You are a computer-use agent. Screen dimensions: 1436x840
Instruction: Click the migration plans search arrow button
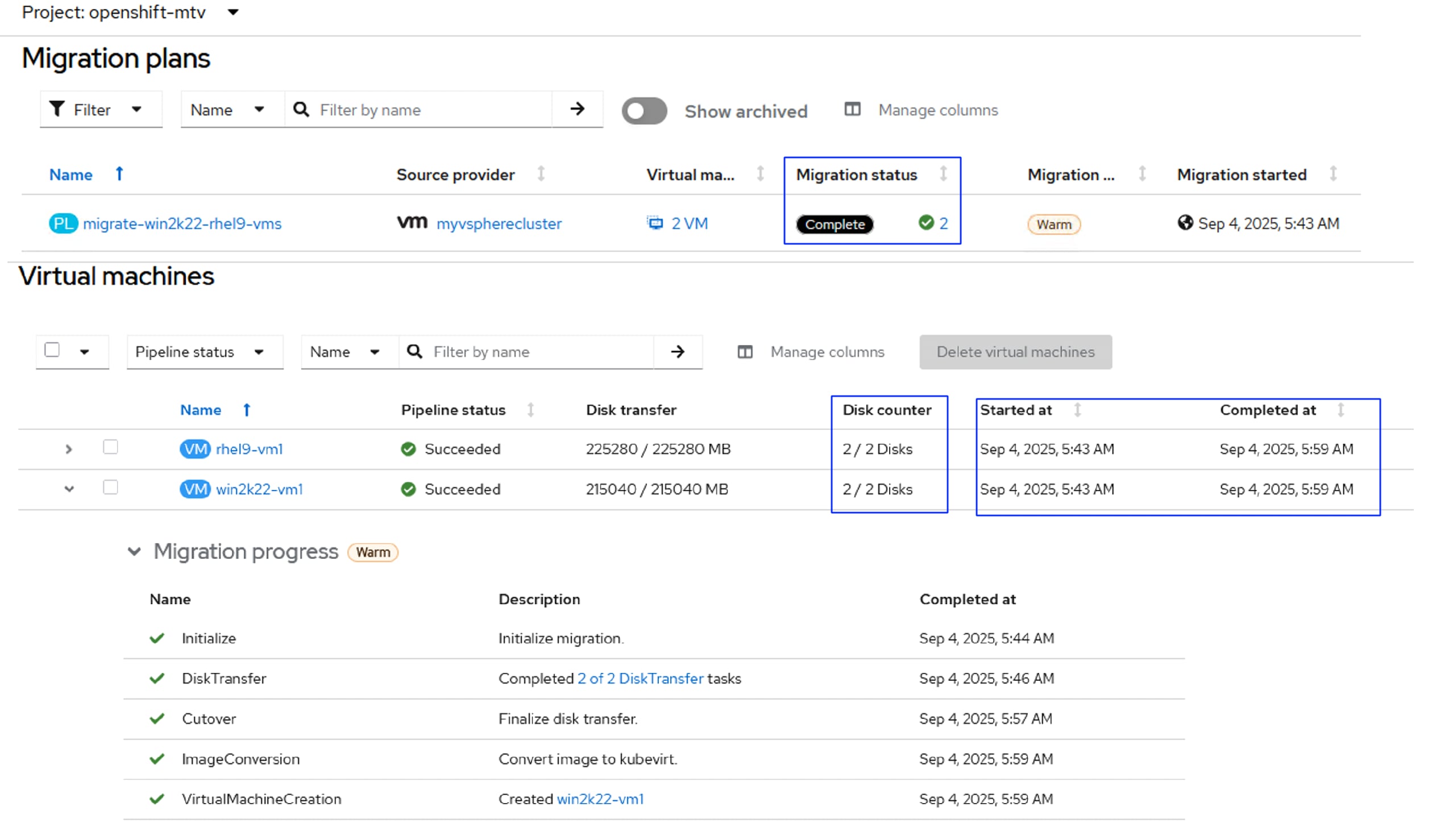pyautogui.click(x=577, y=110)
